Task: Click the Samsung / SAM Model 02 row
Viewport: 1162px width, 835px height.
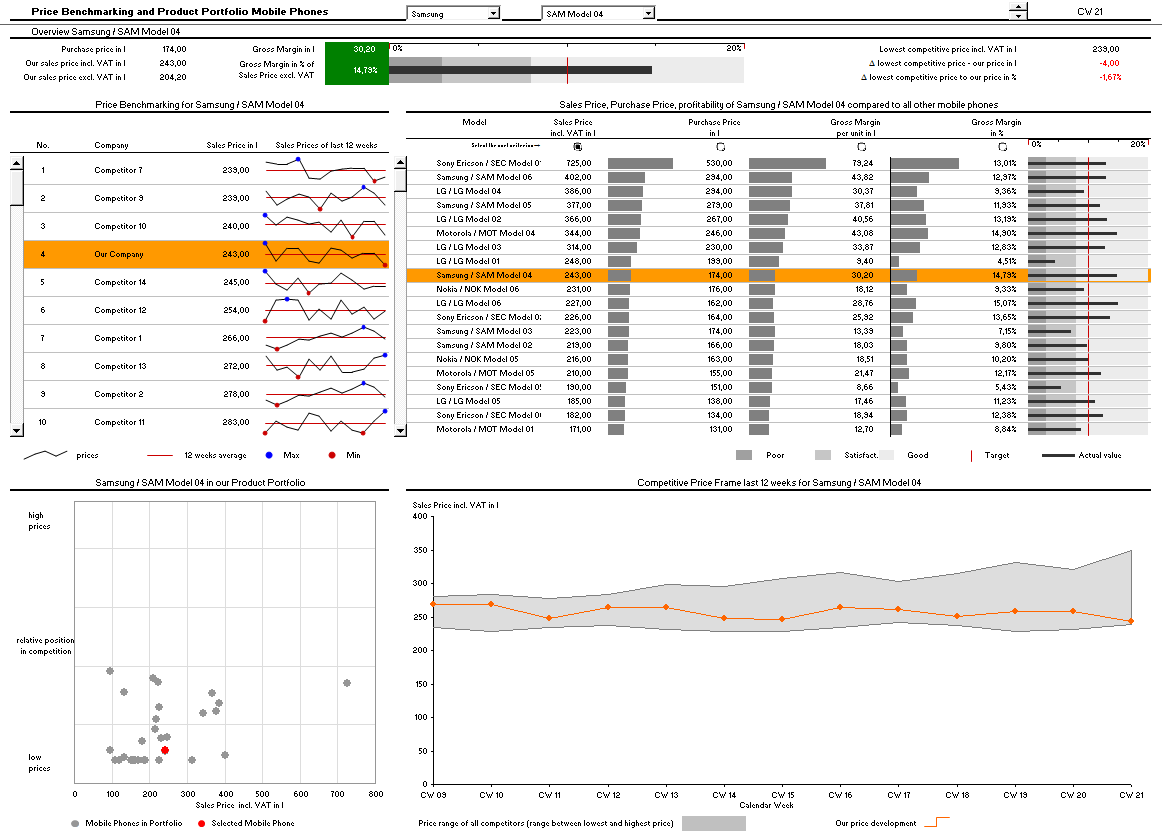Action: point(778,345)
